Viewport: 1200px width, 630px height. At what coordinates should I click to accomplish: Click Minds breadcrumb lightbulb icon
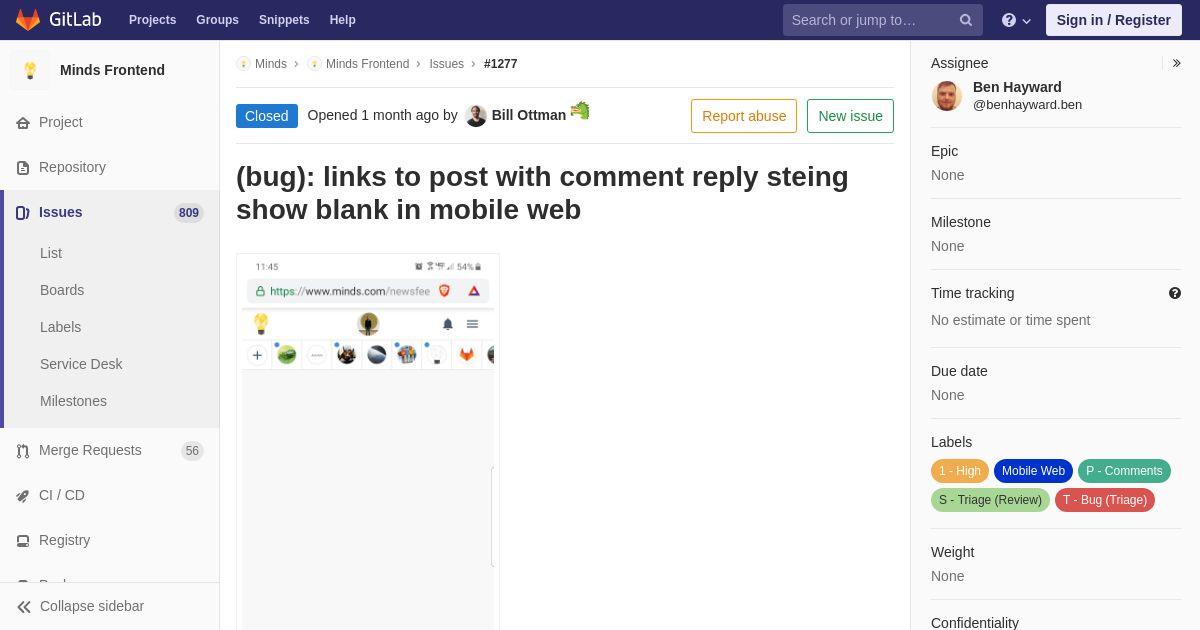tap(243, 64)
